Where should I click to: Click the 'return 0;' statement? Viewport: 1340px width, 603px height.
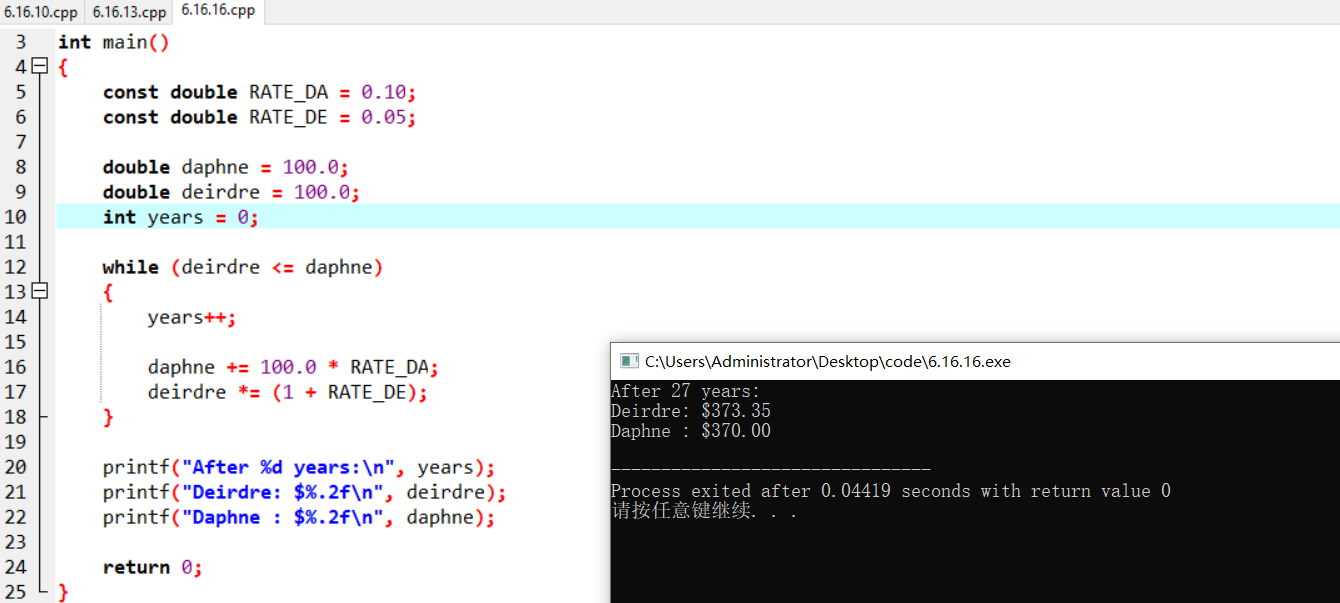click(152, 567)
